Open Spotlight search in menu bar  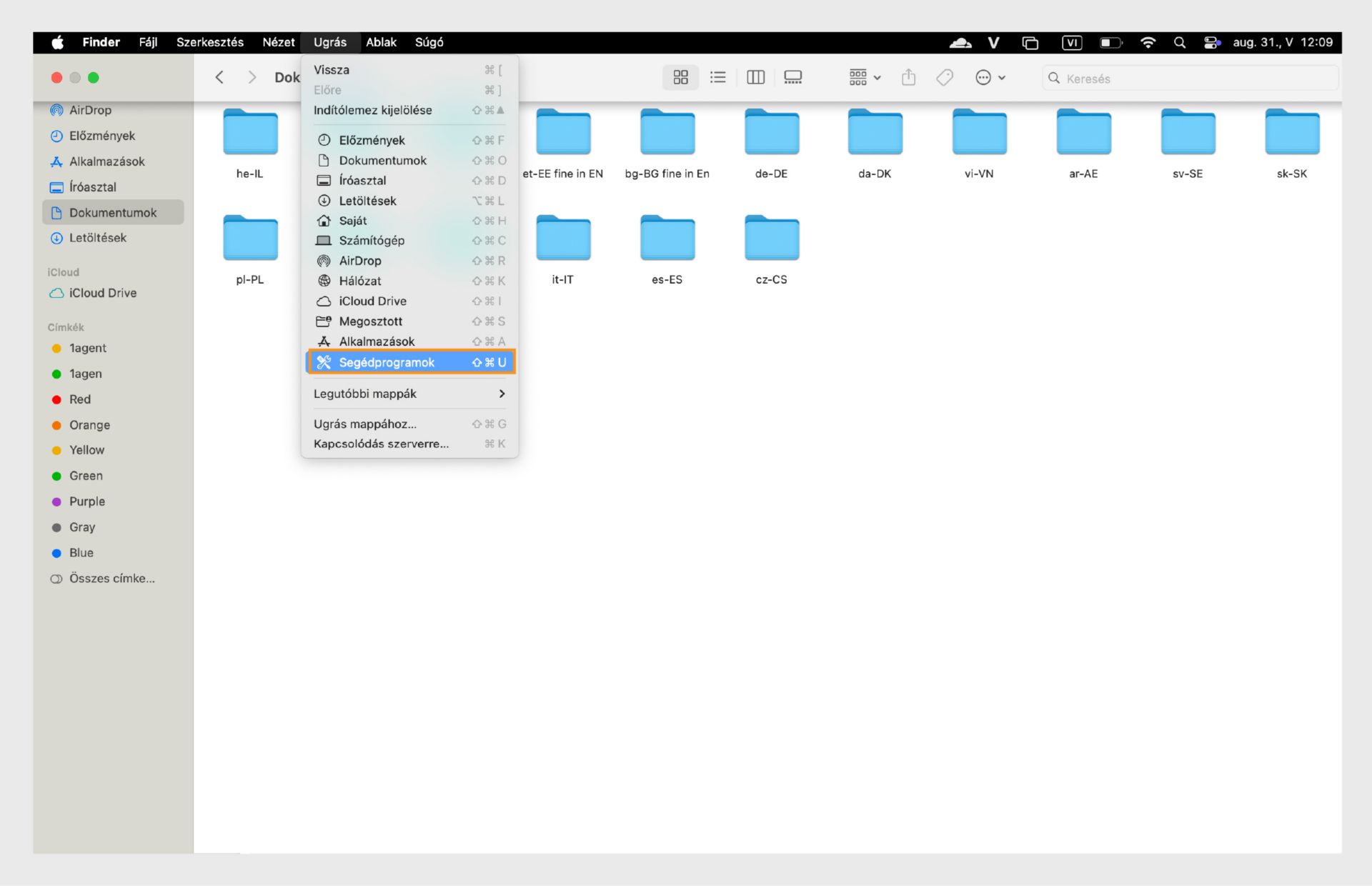pos(1179,42)
